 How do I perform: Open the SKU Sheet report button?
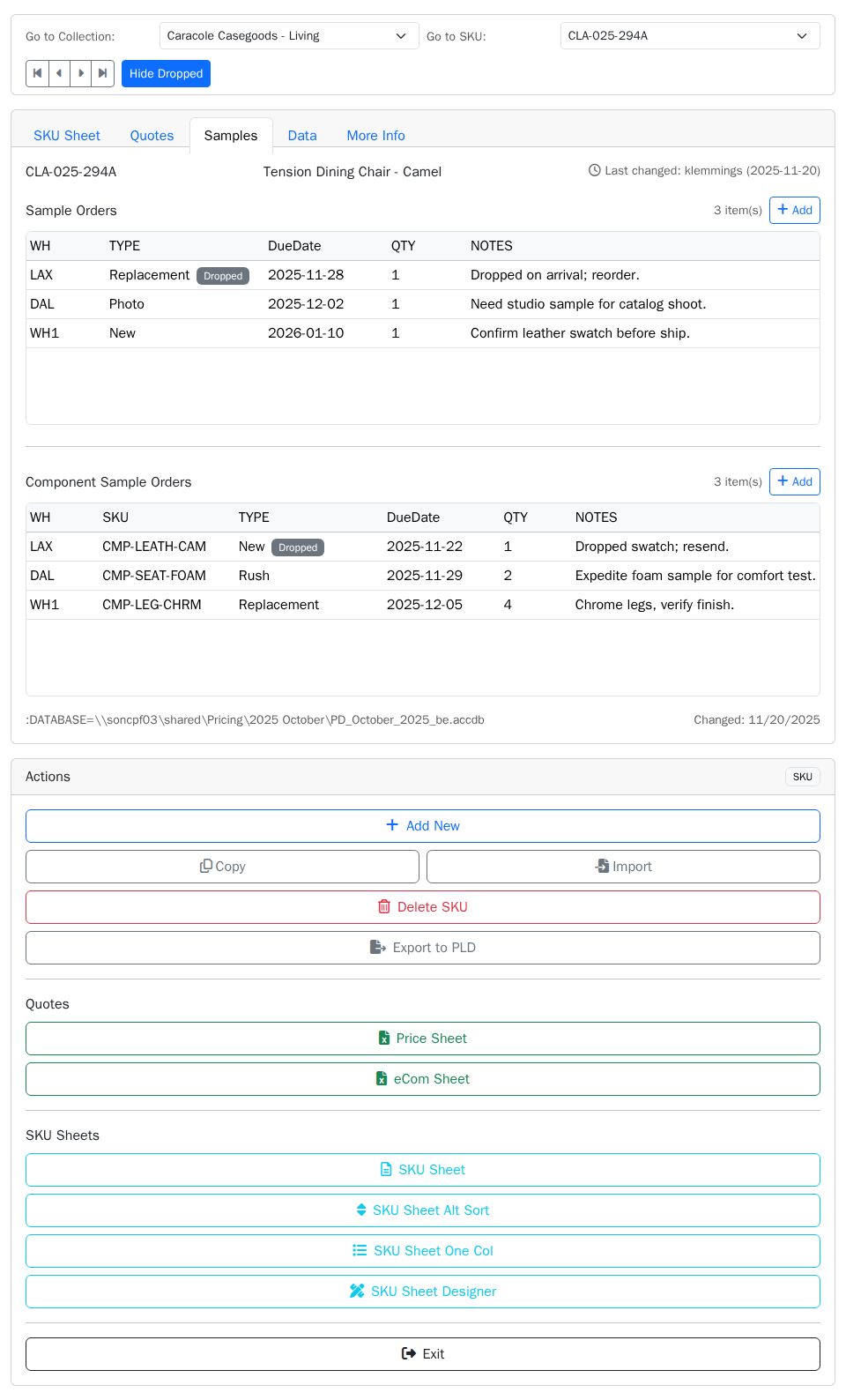423,1170
